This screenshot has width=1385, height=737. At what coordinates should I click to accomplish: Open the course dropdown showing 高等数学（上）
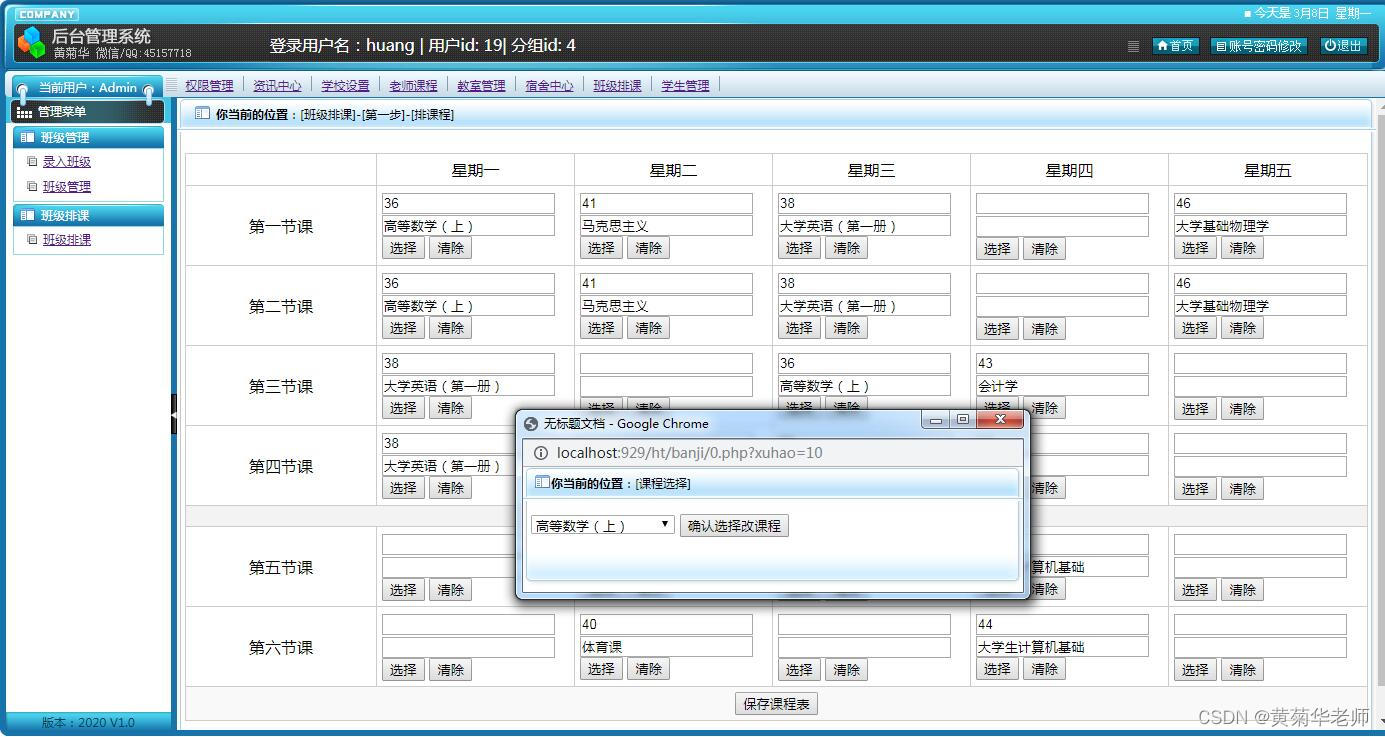pyautogui.click(x=600, y=525)
